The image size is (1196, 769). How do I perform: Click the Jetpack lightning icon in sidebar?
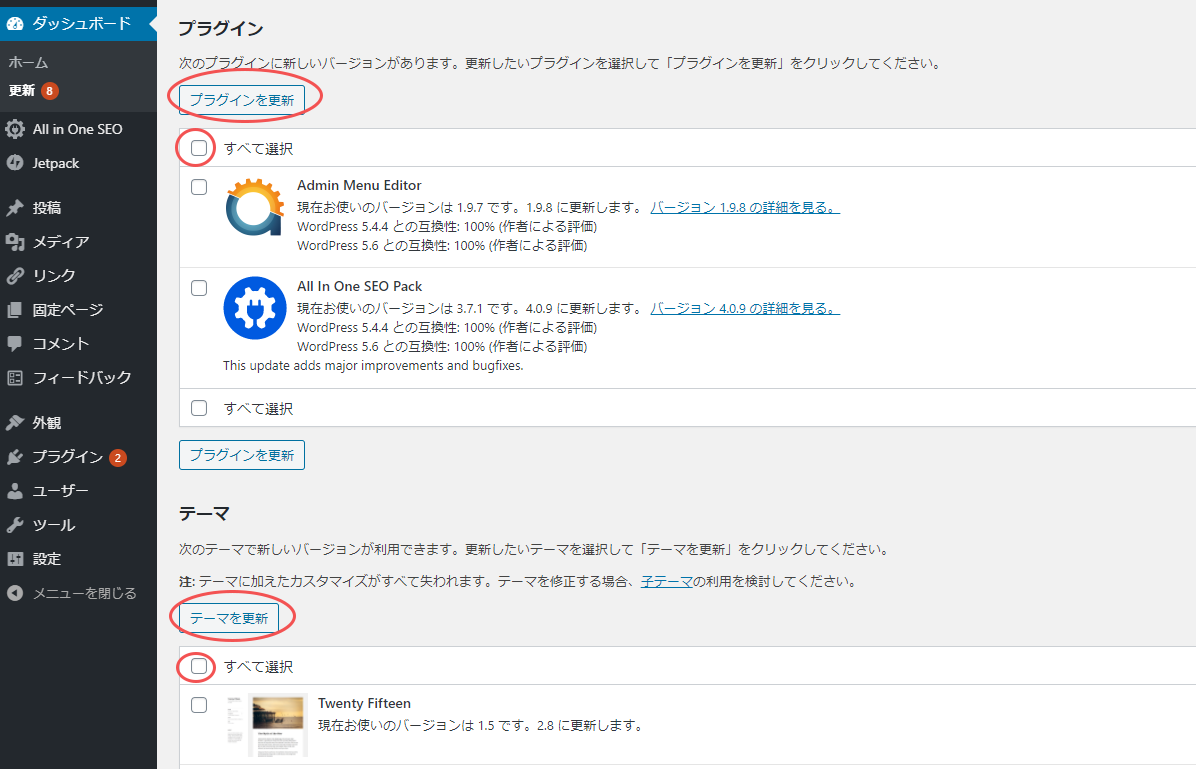tap(15, 162)
